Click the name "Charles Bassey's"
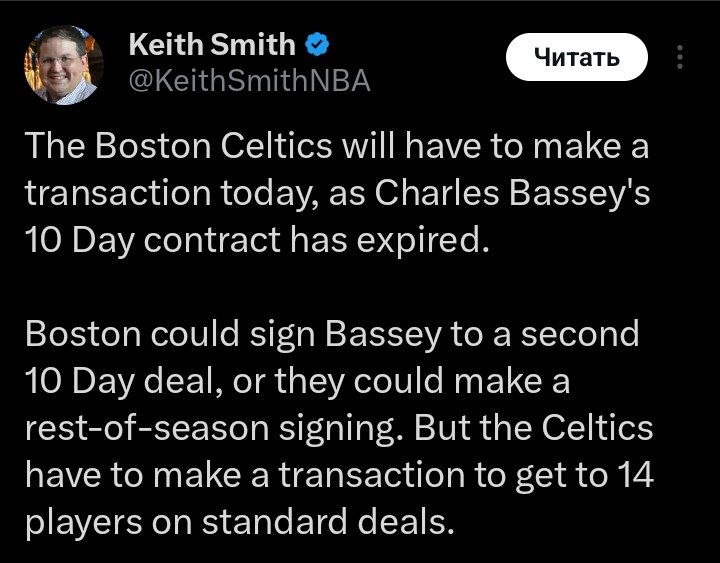 click(512, 194)
